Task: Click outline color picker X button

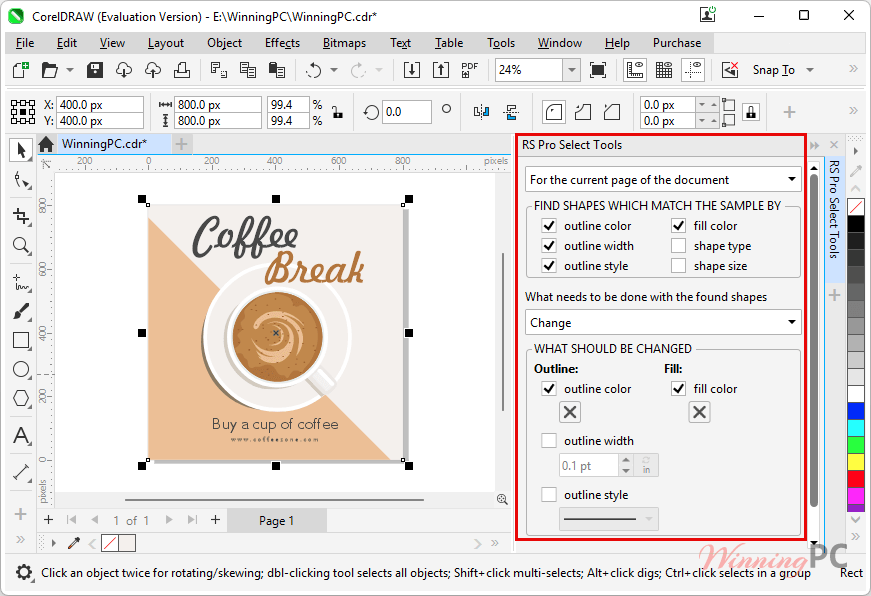Action: pyautogui.click(x=569, y=412)
